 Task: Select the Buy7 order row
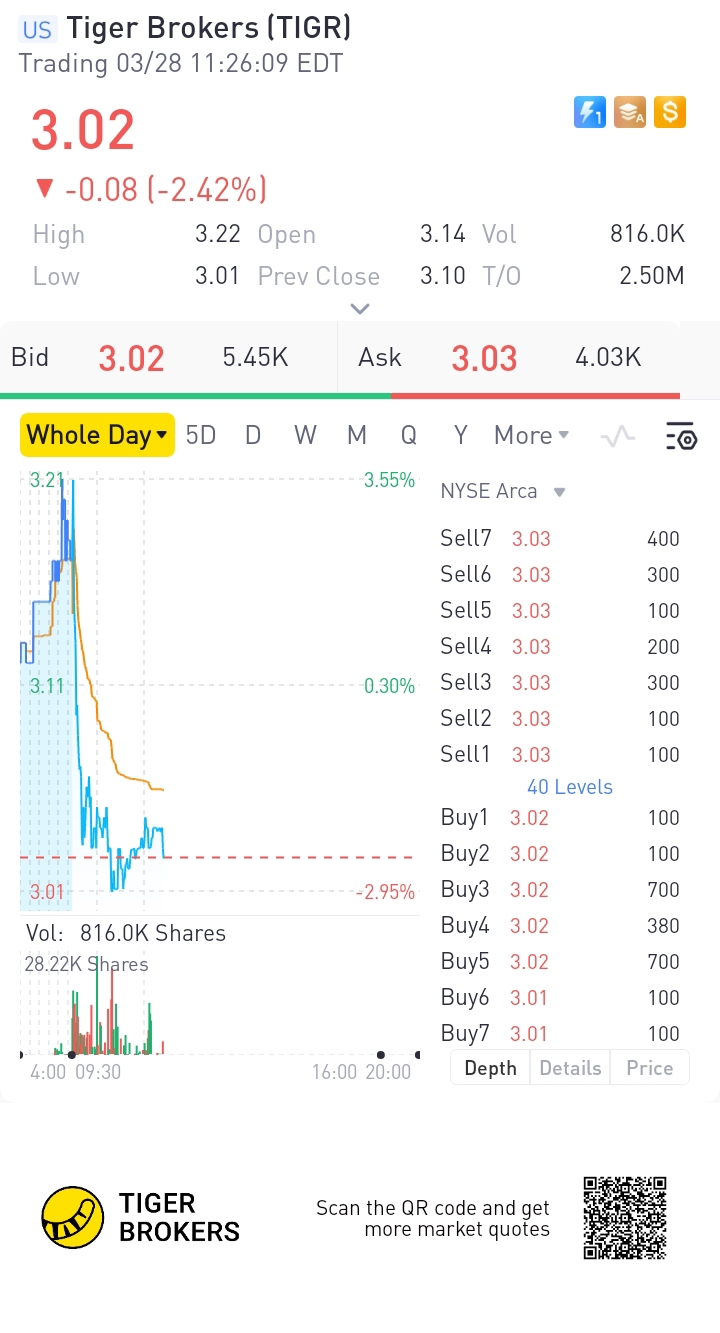560,1034
